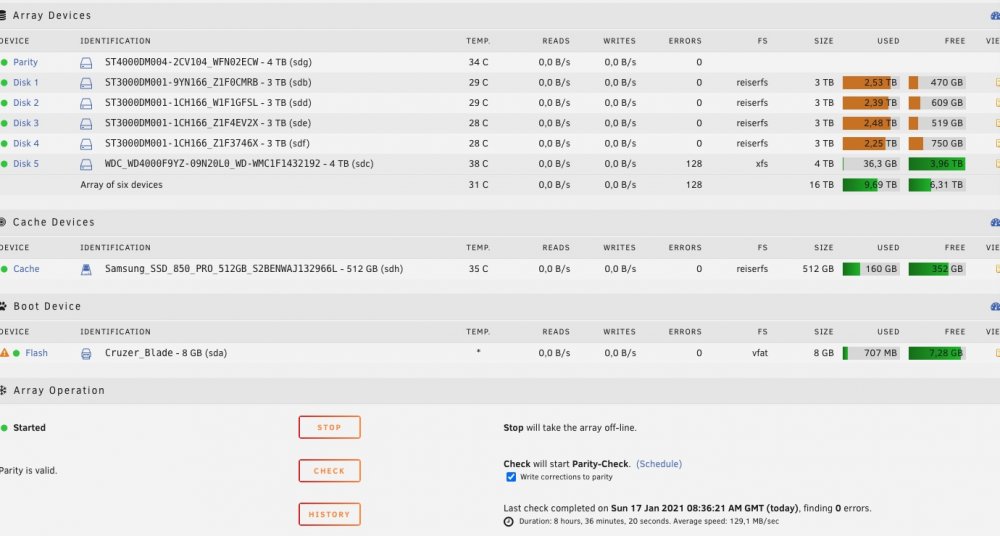This screenshot has width=1000, height=536.
Task: Browse Cache via its view icon
Action: click(x=997, y=269)
